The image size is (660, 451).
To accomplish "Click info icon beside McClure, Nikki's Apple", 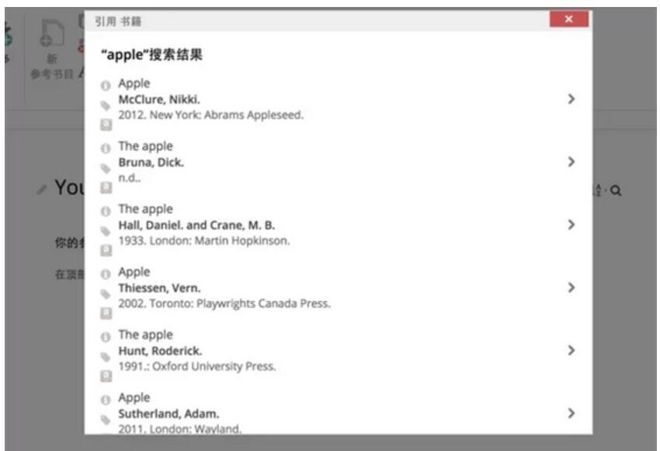I will [x=106, y=86].
